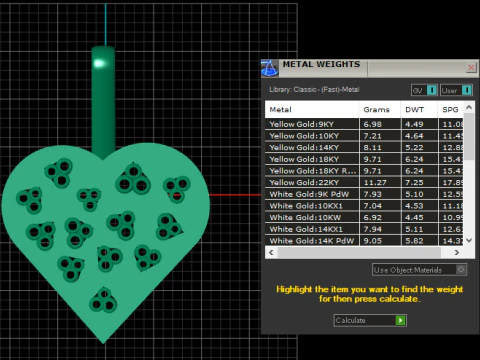Sort by the DWT column header

tap(419, 109)
